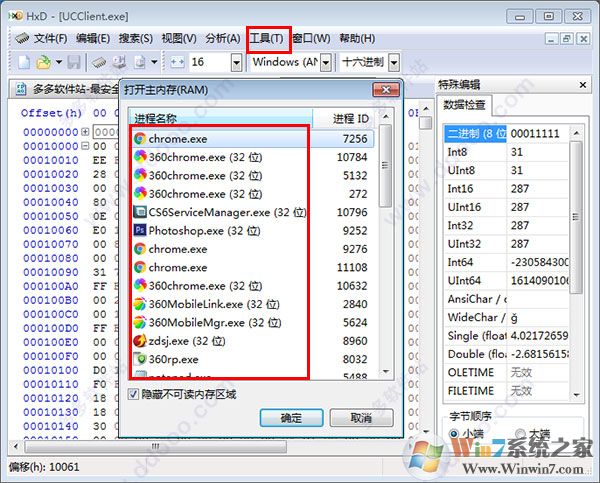Open the 分析(A) Analysis menu
Viewport: 600px width, 483px height.
223,38
